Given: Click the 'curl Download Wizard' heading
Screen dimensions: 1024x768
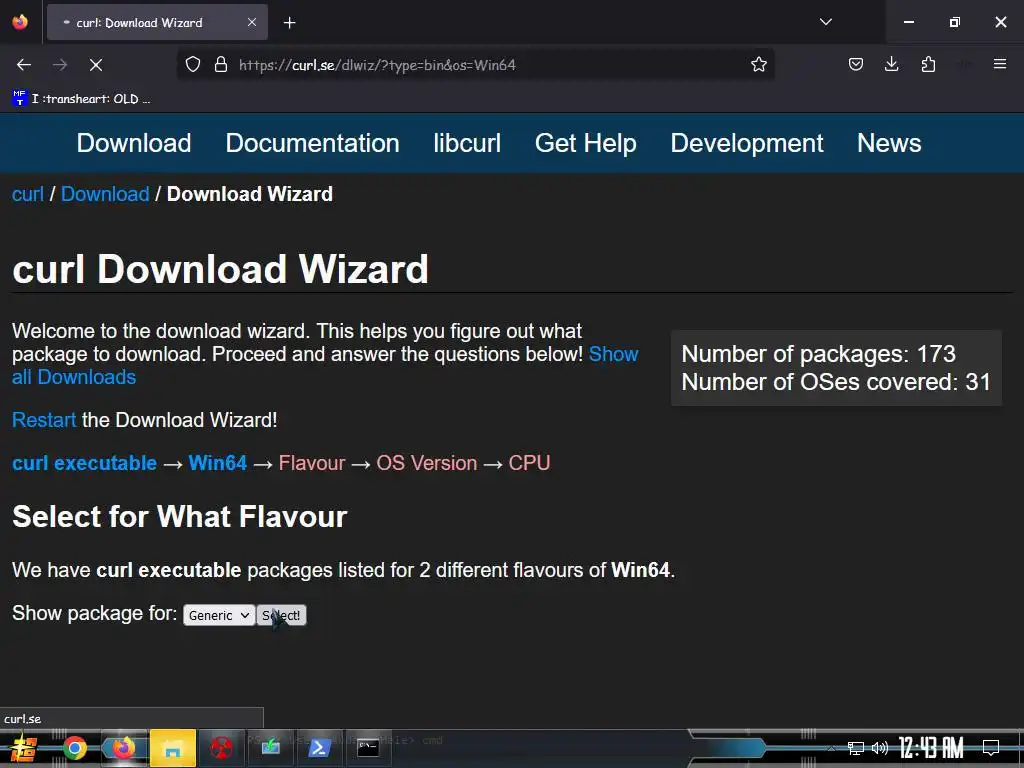Looking at the screenshot, I should point(220,269).
